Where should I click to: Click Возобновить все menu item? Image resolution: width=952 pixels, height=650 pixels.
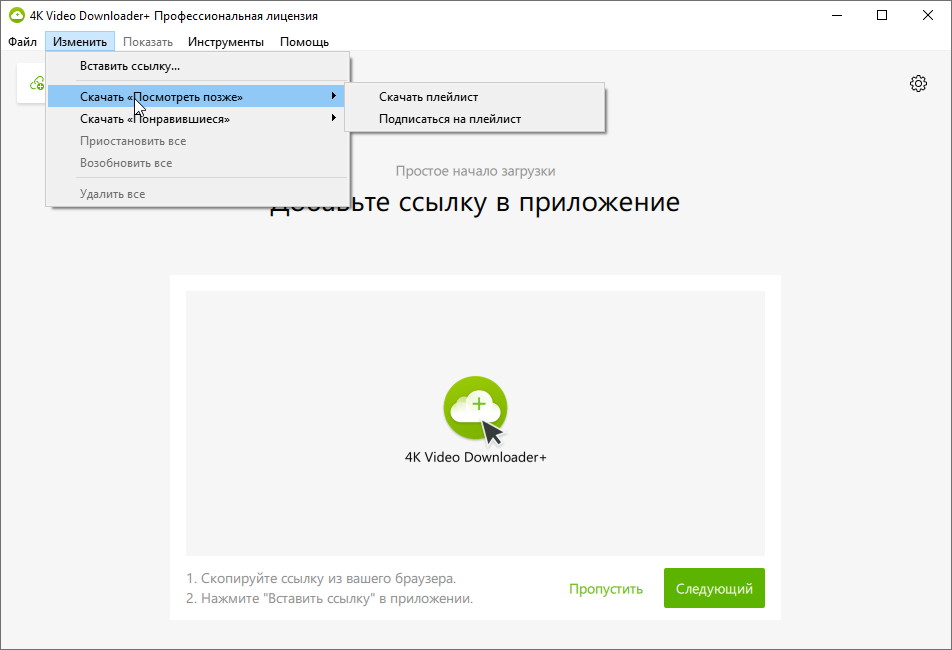196,163
